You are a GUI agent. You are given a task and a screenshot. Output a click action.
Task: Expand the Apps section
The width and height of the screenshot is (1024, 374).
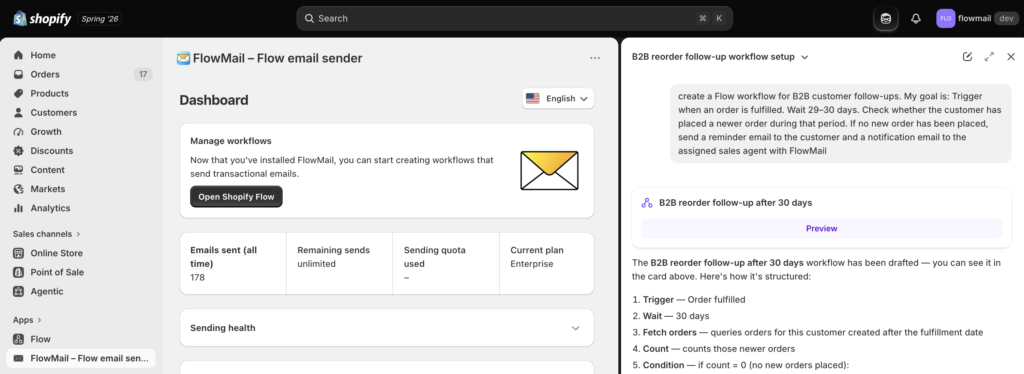coord(27,320)
